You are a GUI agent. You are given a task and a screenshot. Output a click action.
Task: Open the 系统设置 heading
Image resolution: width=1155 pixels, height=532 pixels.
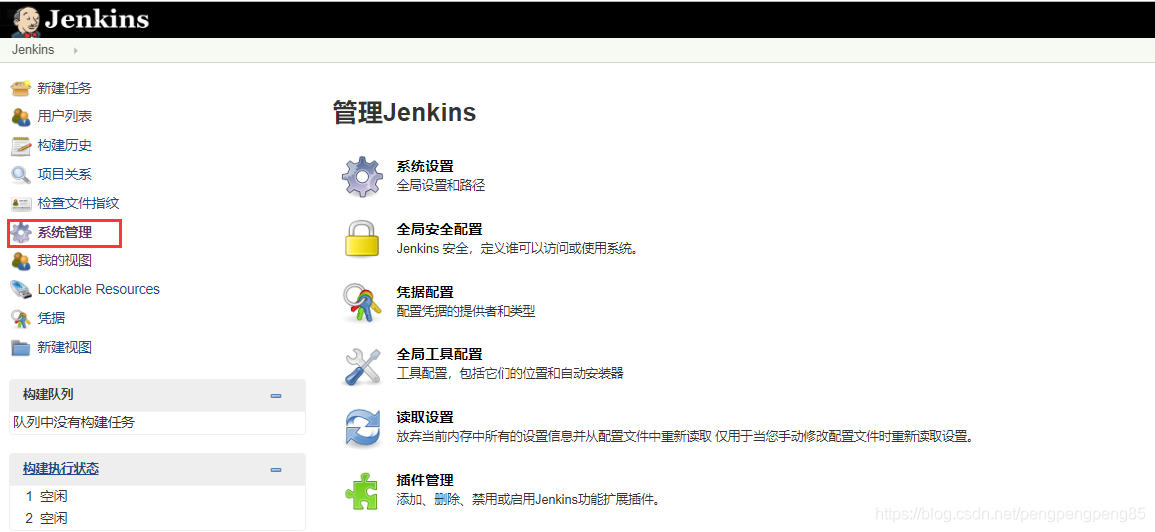[x=425, y=167]
